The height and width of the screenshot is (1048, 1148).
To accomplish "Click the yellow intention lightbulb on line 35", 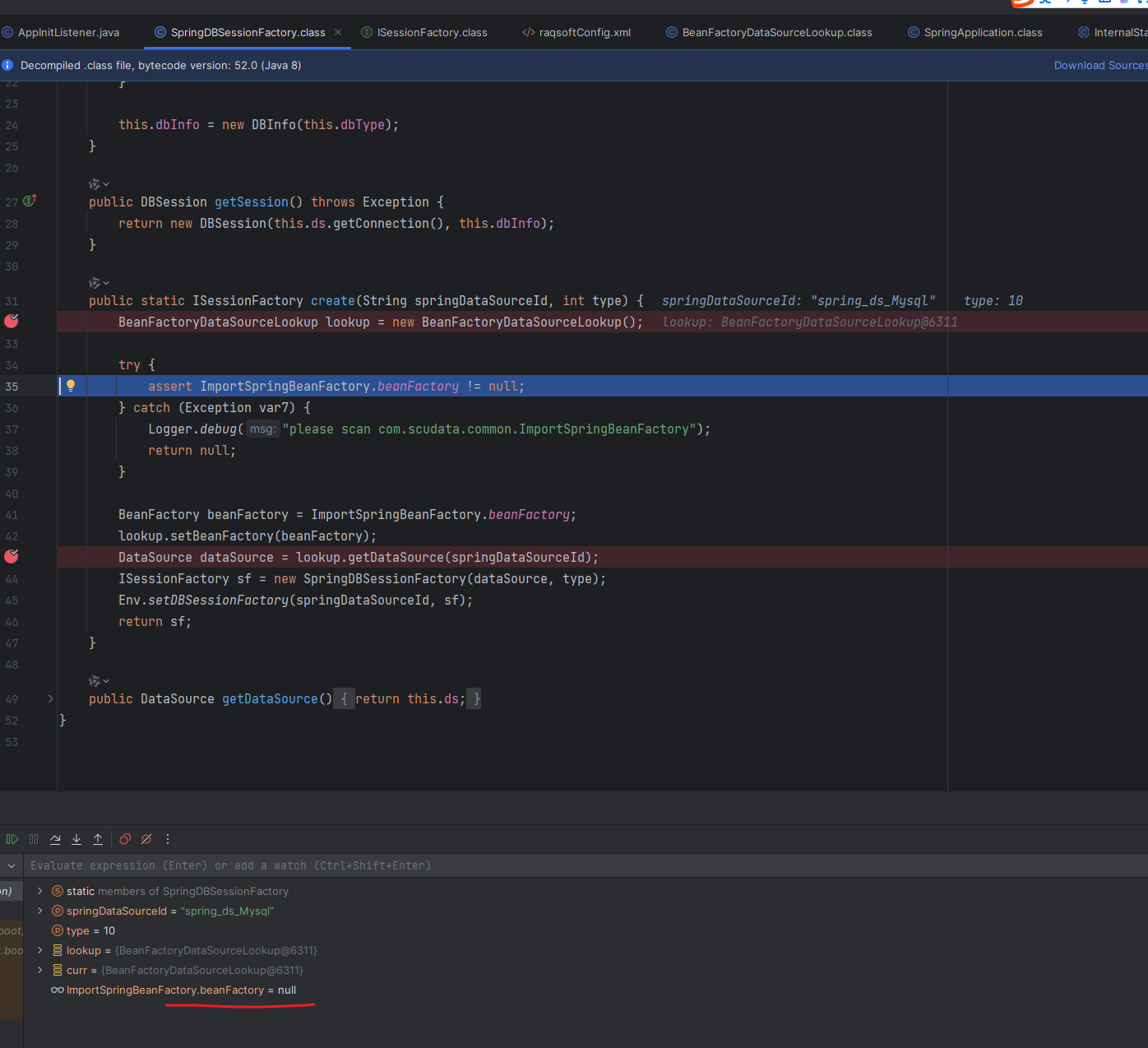I will [71, 386].
